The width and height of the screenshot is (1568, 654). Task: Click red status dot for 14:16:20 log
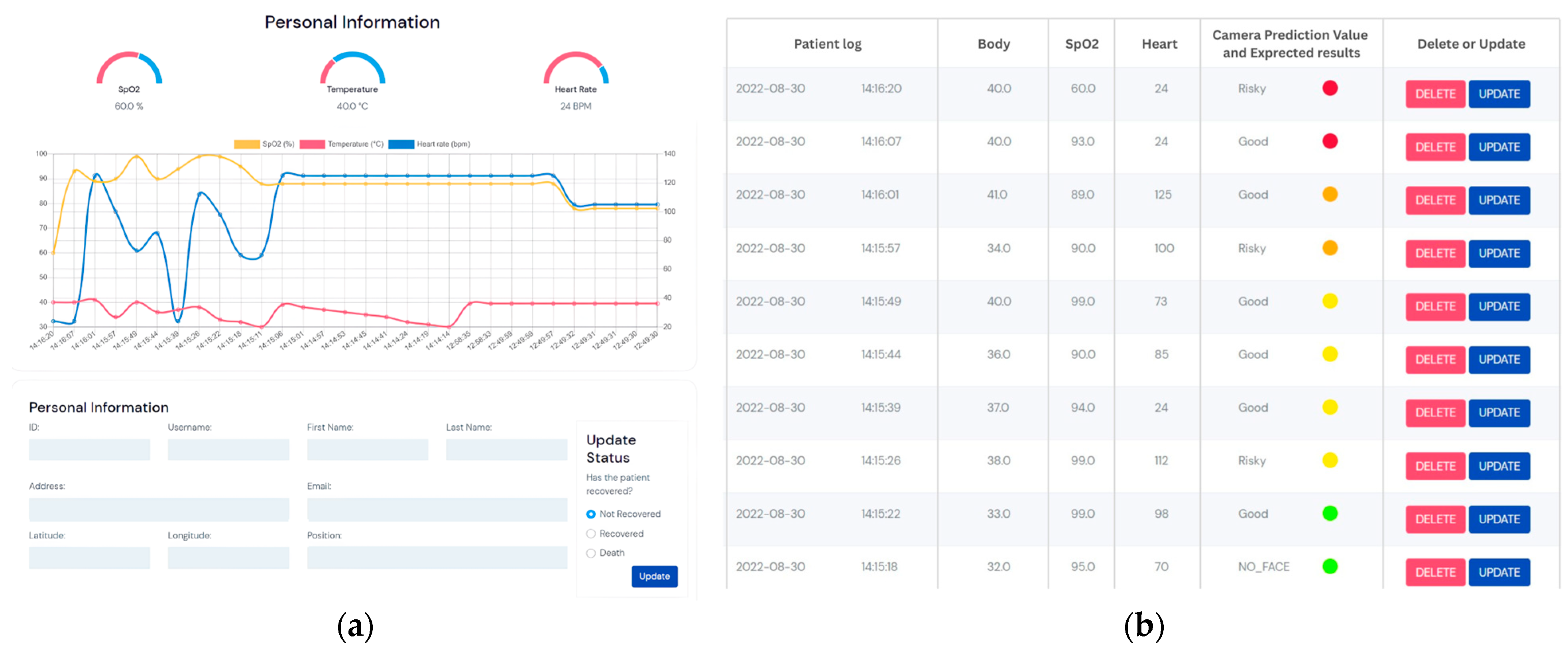1329,88
